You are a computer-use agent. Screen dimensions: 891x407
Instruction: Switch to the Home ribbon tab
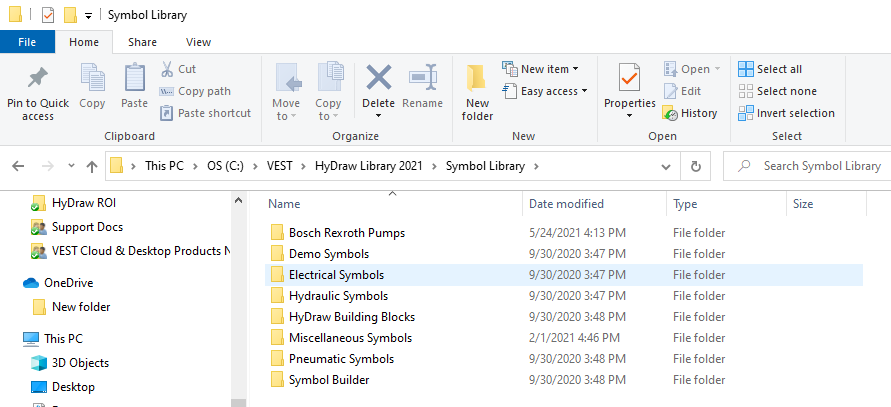[84, 42]
